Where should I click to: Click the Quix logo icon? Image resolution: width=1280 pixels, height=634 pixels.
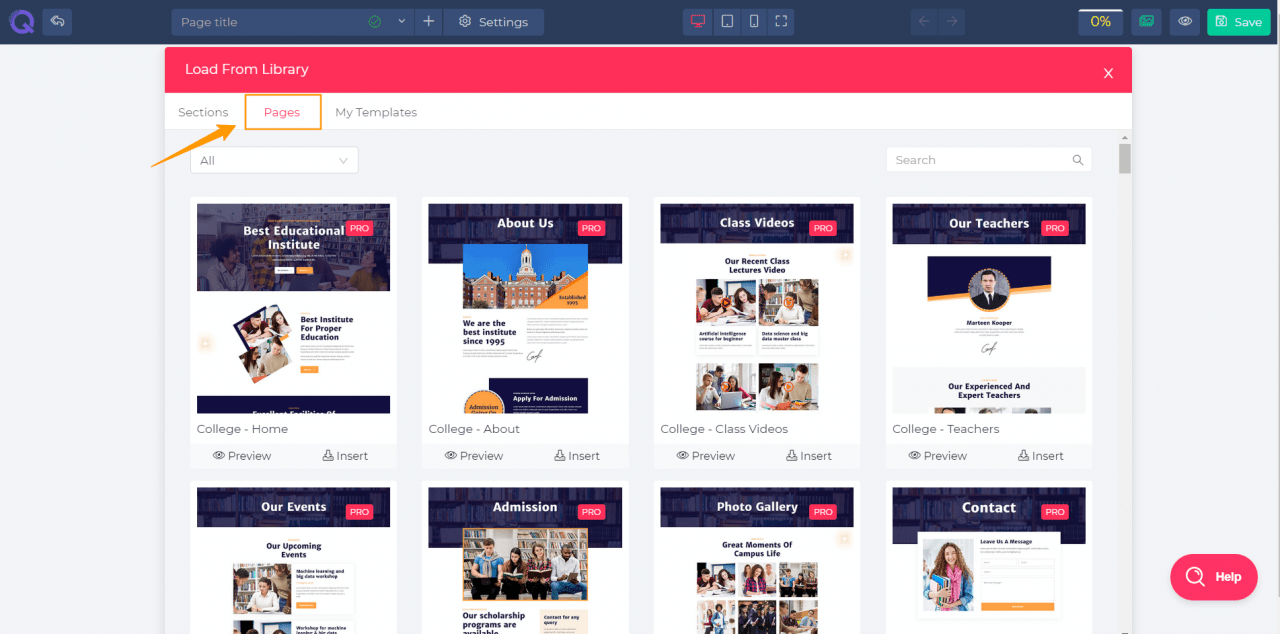coord(20,21)
